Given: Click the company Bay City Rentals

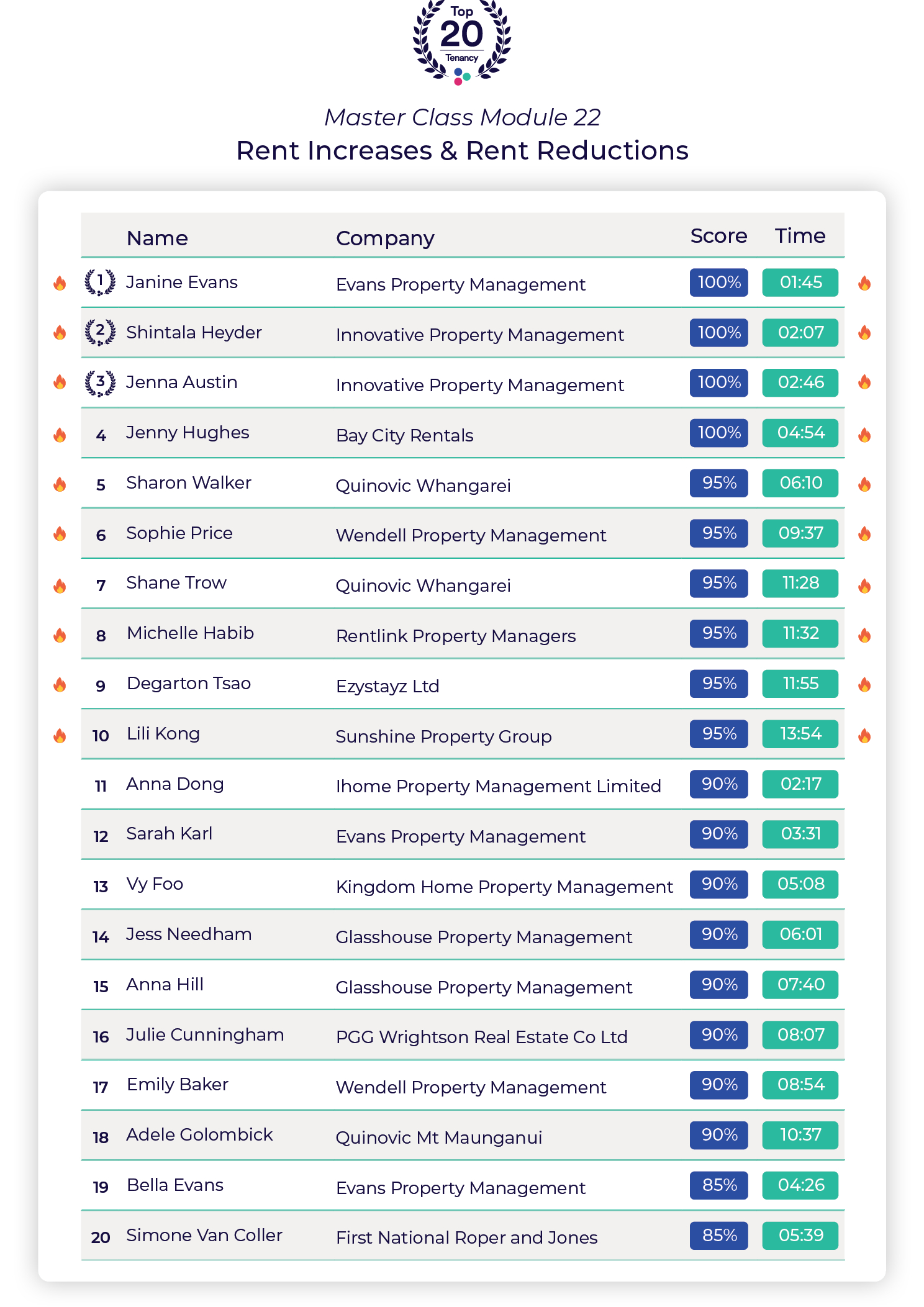Looking at the screenshot, I should tap(404, 435).
